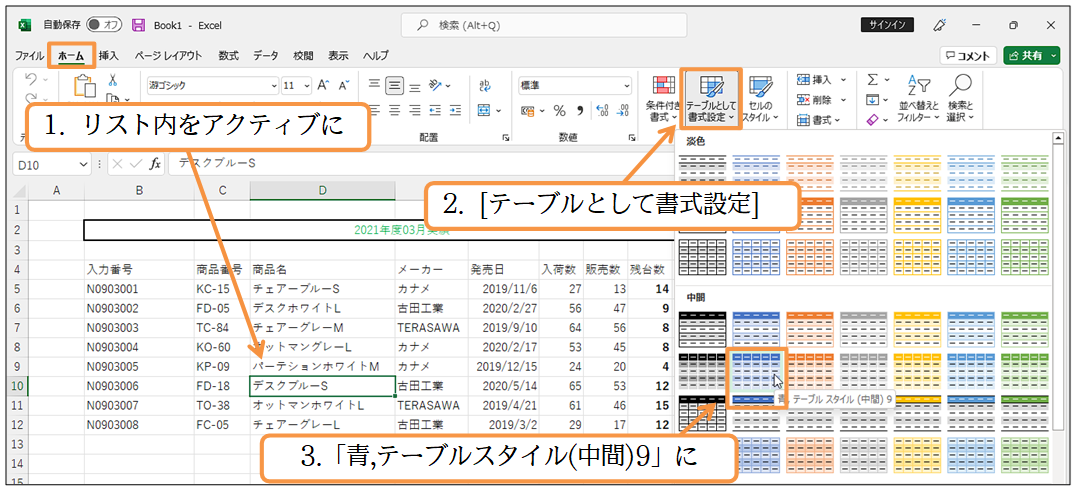Viewport: 1078px width, 491px height.
Task: Switch to the ページ レイアウト tab
Action: coord(168,56)
